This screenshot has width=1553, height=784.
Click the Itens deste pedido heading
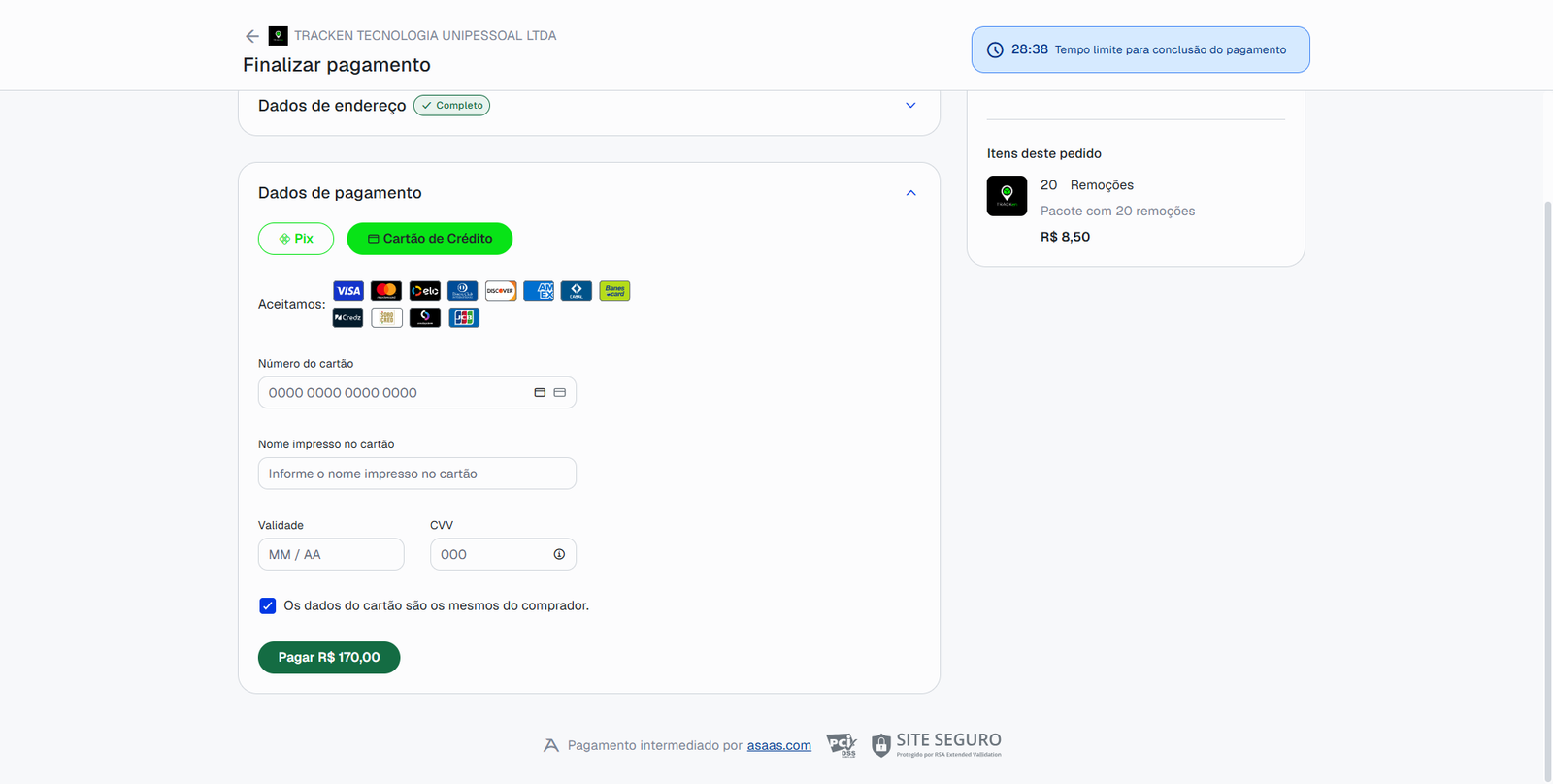coord(1044,153)
